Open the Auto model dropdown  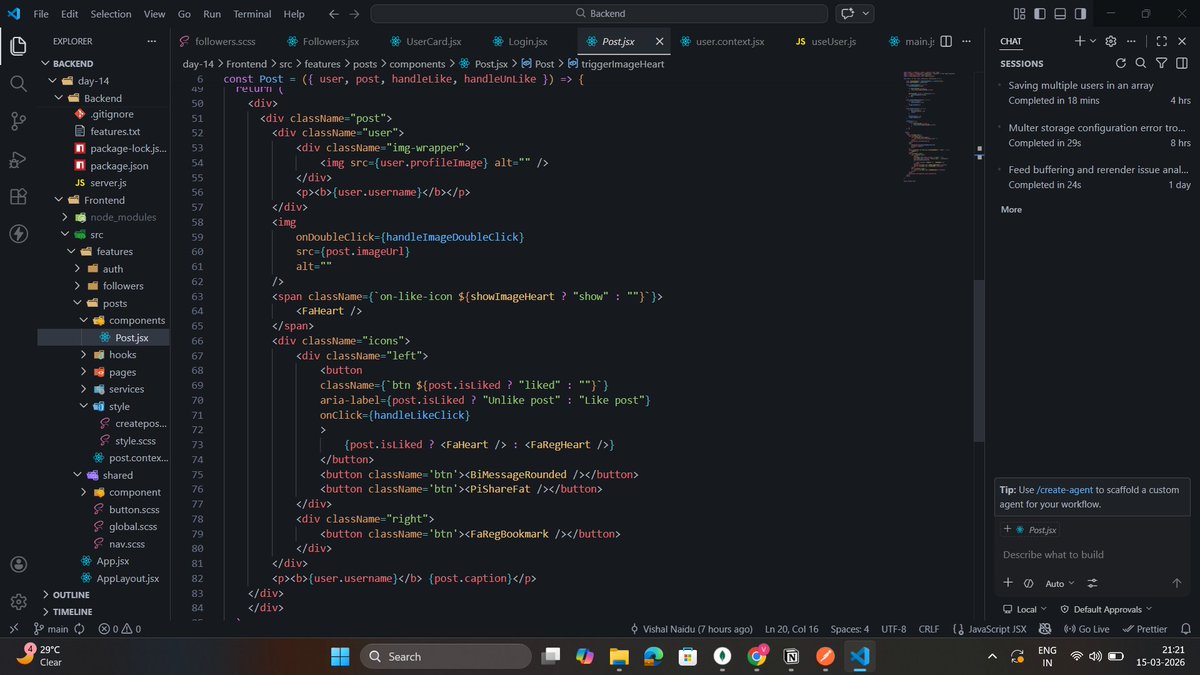tap(1059, 583)
